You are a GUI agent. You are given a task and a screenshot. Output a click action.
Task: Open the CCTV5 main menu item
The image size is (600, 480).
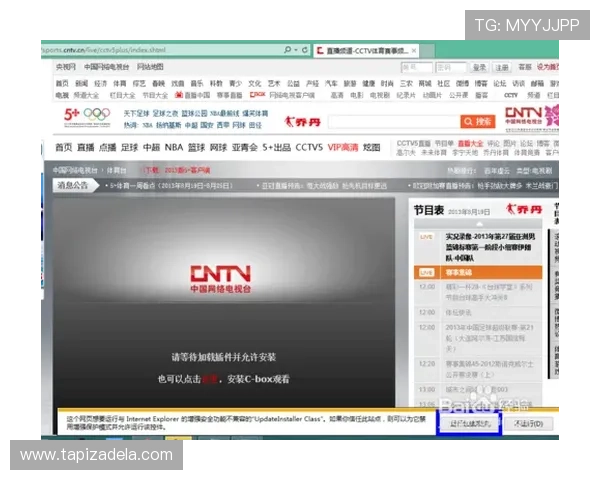[309, 147]
